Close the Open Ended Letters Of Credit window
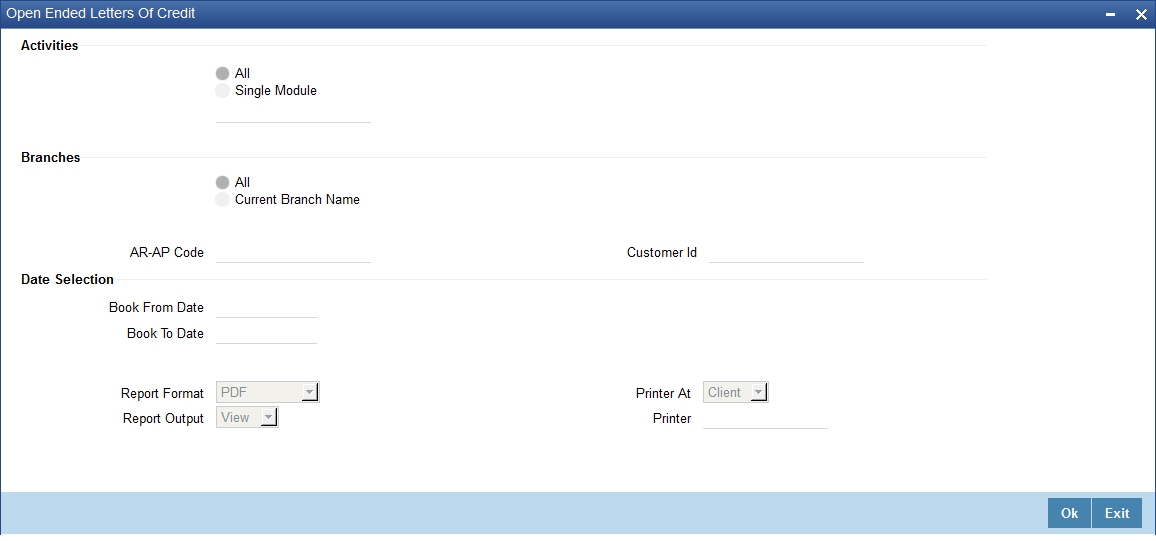 coord(1141,15)
